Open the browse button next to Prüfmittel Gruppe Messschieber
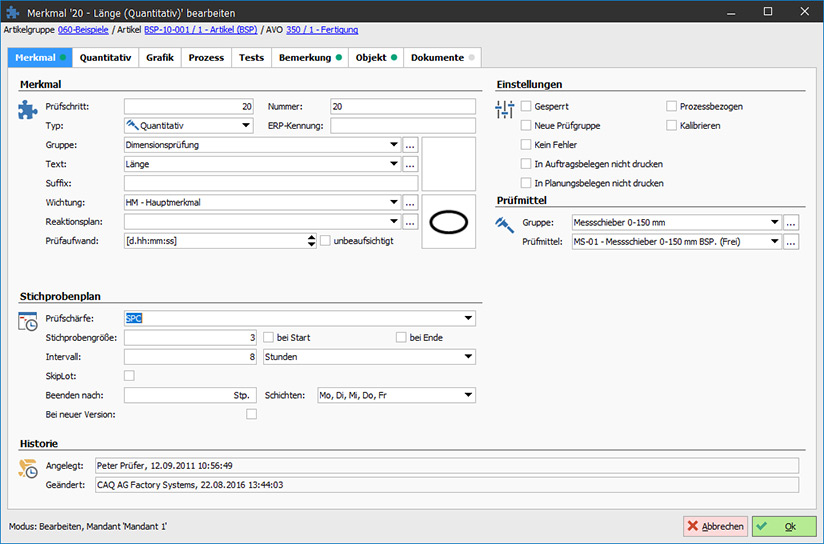The image size is (824, 544). click(791, 222)
